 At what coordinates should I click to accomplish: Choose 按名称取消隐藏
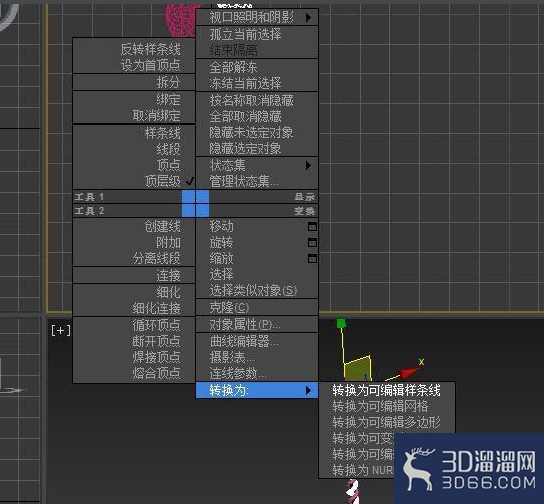coord(257,100)
